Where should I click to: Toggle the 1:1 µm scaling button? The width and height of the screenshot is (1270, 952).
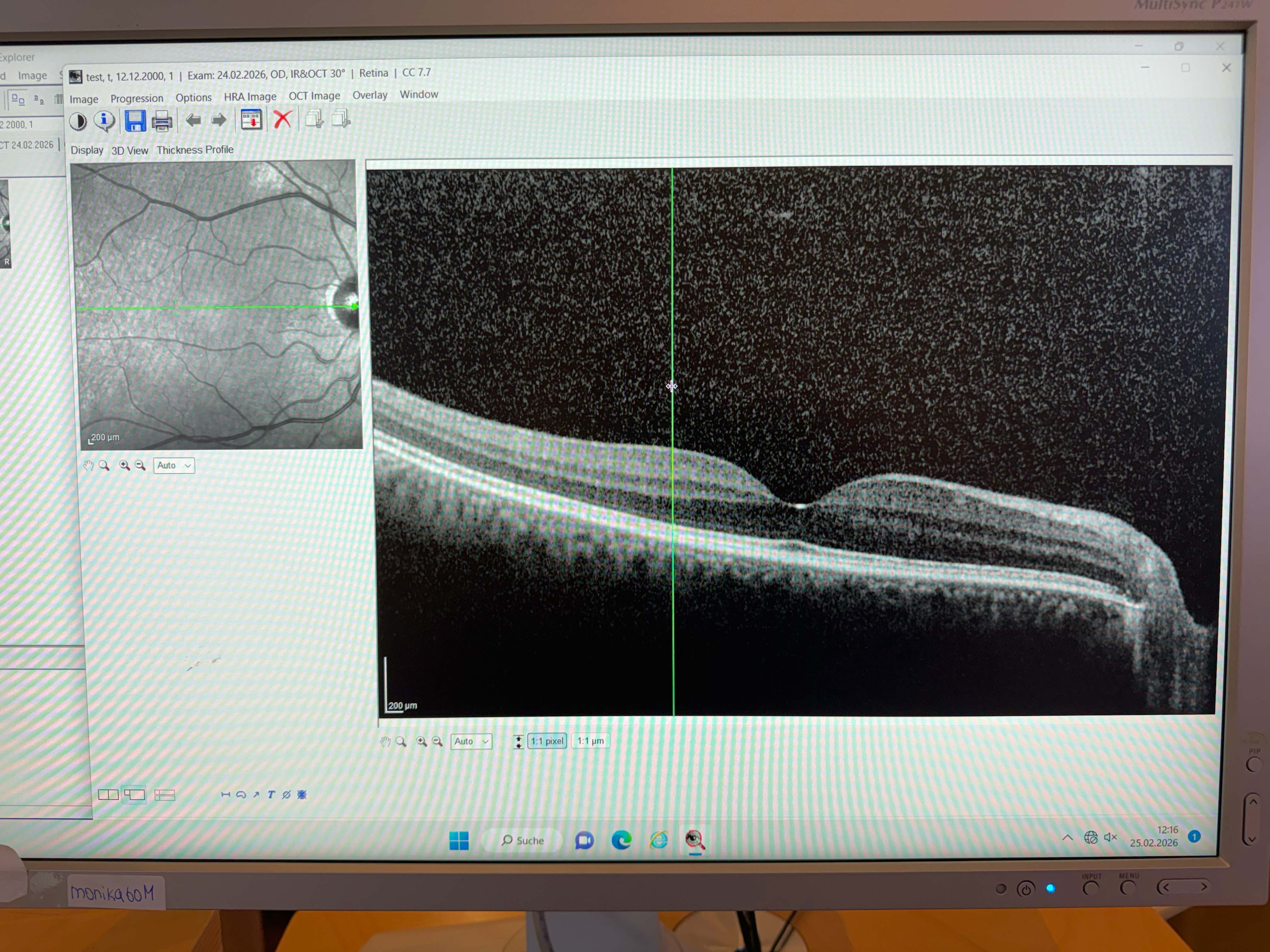click(x=590, y=741)
